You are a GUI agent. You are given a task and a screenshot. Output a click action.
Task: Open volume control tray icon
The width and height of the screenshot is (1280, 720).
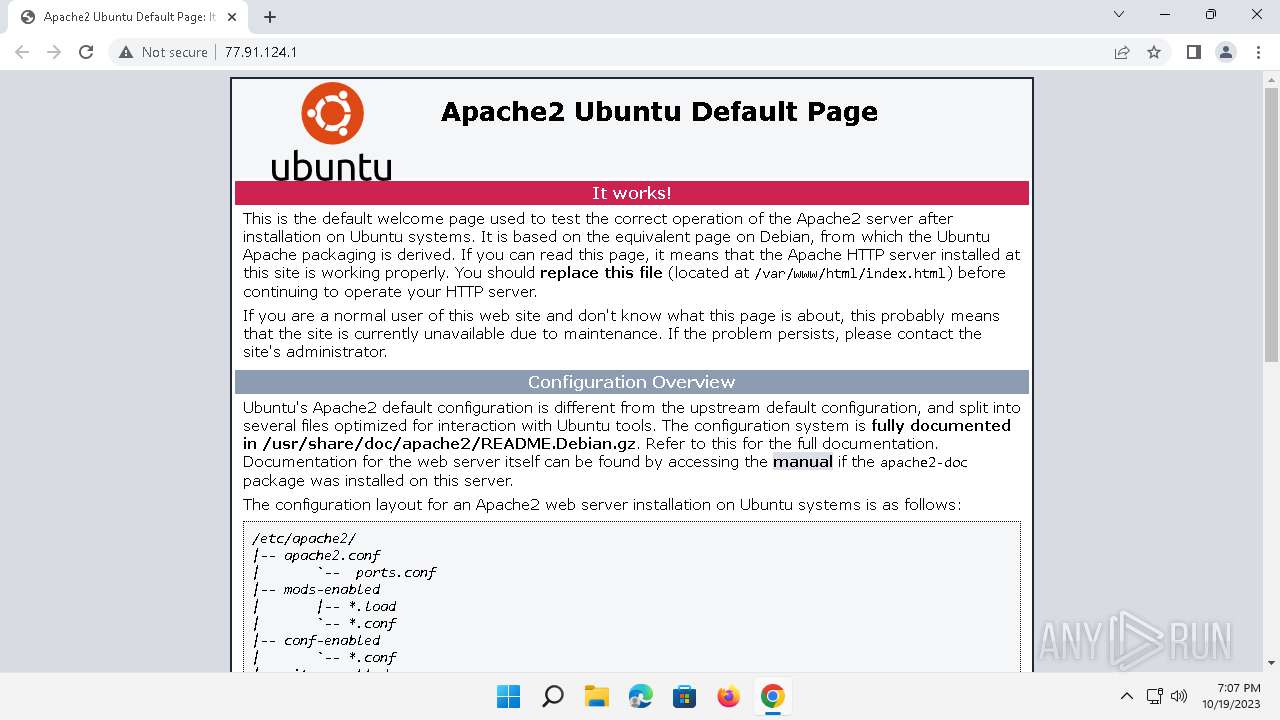click(1178, 696)
